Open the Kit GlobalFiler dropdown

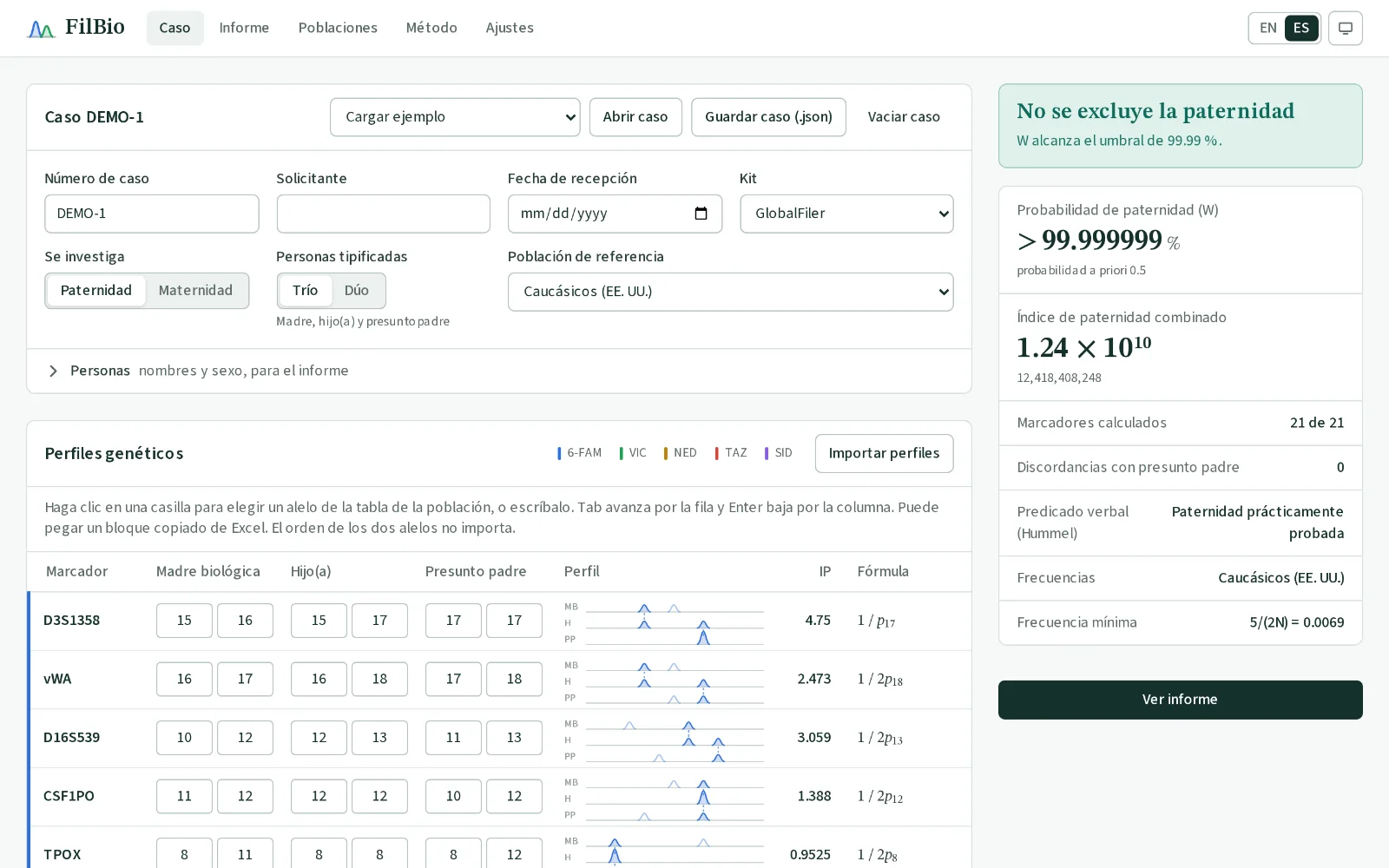pyautogui.click(x=846, y=214)
